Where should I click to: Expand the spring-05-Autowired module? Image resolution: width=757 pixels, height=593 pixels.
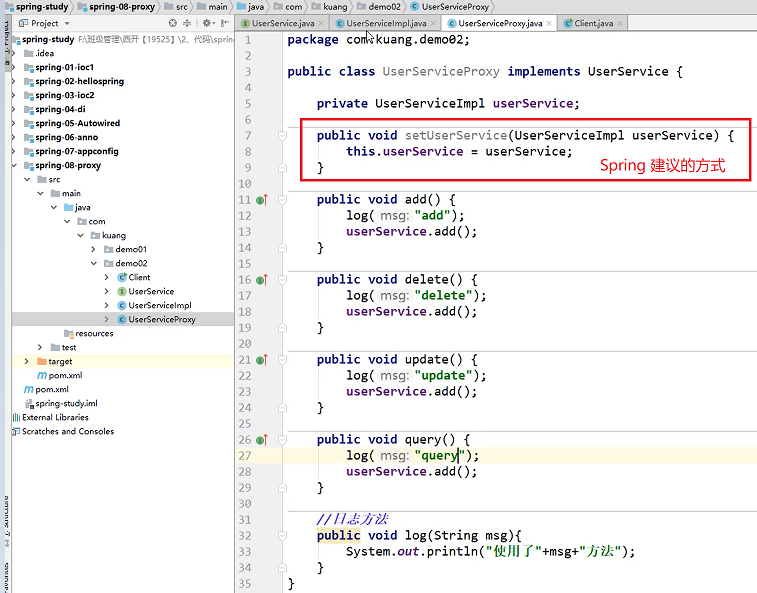click(14, 123)
